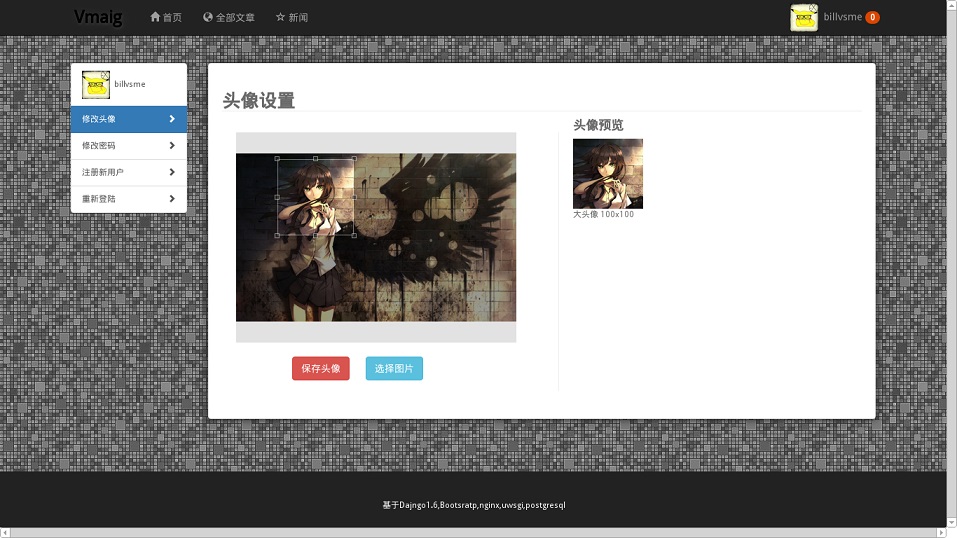Open the billvsme user menu in navbar

coord(842,17)
